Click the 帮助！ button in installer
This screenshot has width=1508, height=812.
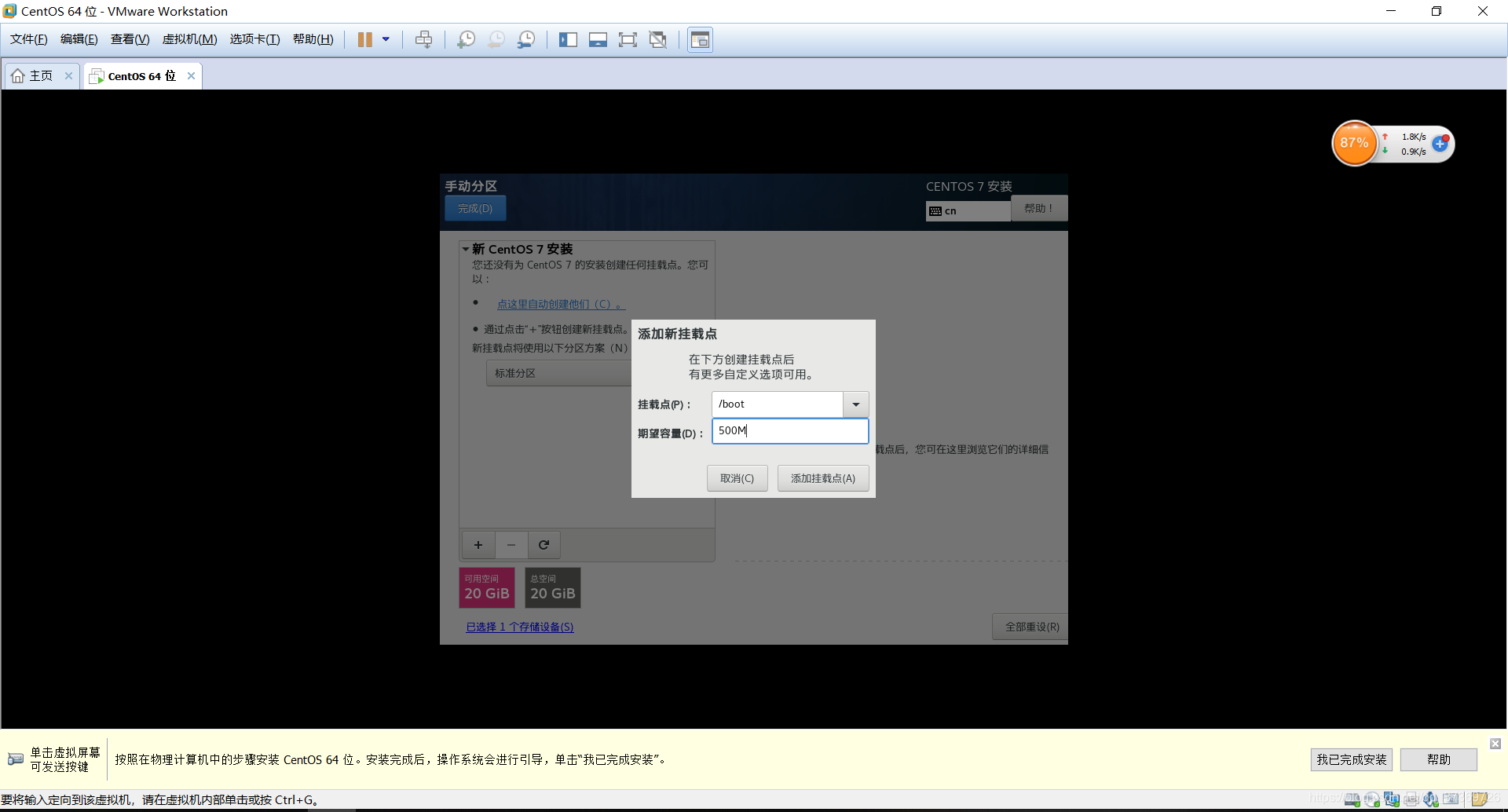[x=1038, y=208]
